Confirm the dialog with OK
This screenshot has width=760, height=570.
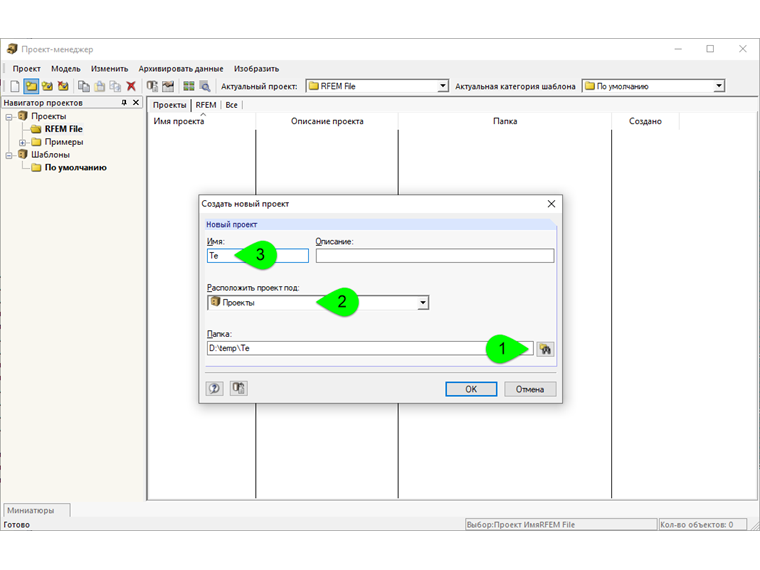click(471, 389)
